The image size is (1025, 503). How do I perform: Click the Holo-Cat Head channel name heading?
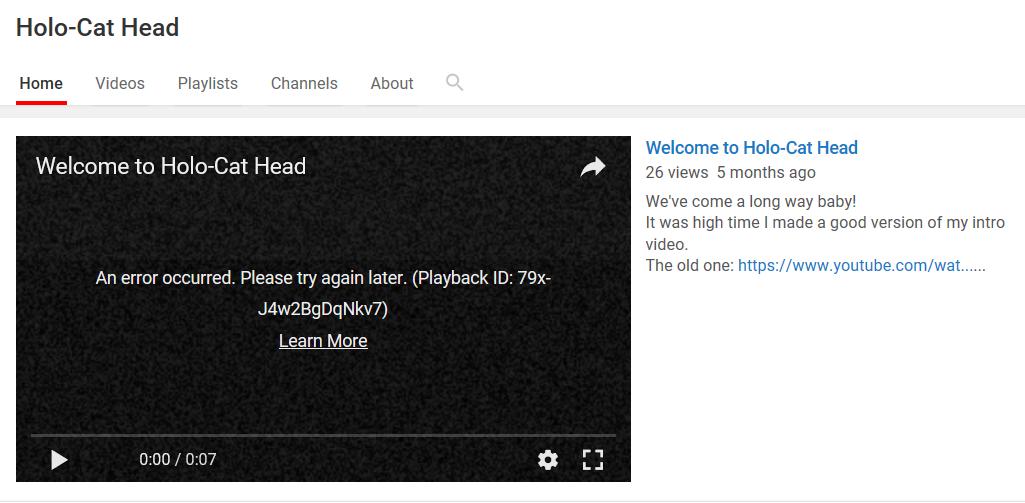pyautogui.click(x=97, y=27)
